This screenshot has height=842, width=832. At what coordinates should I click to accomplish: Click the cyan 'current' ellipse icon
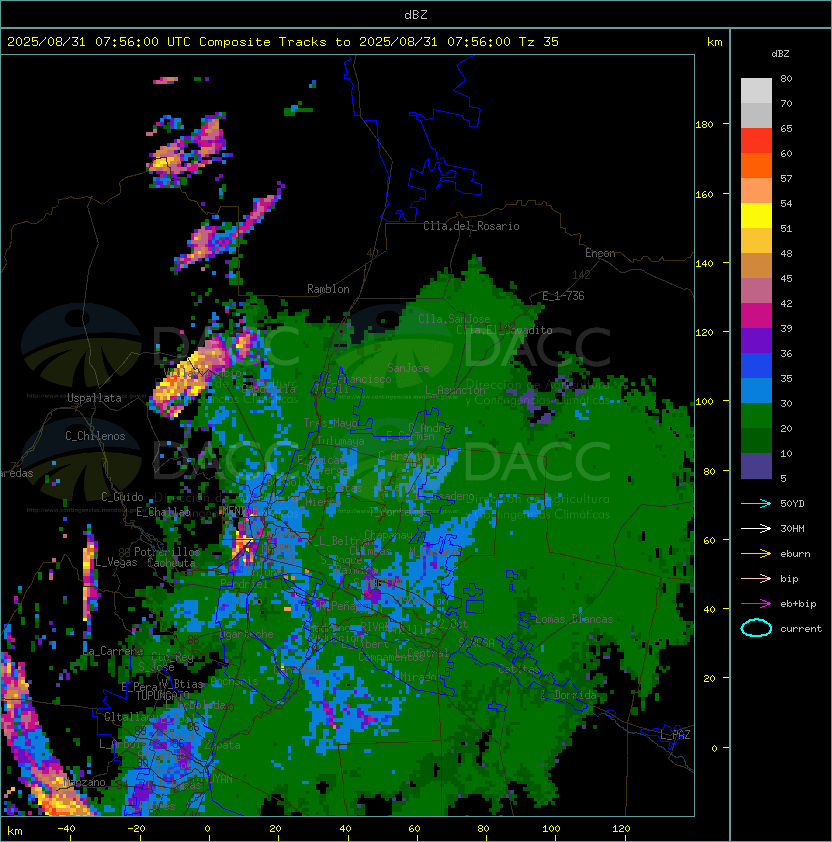[756, 628]
